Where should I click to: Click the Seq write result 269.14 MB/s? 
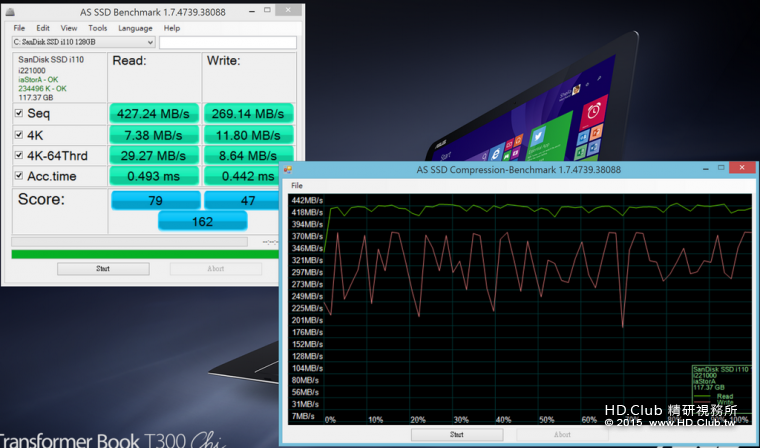pos(248,113)
